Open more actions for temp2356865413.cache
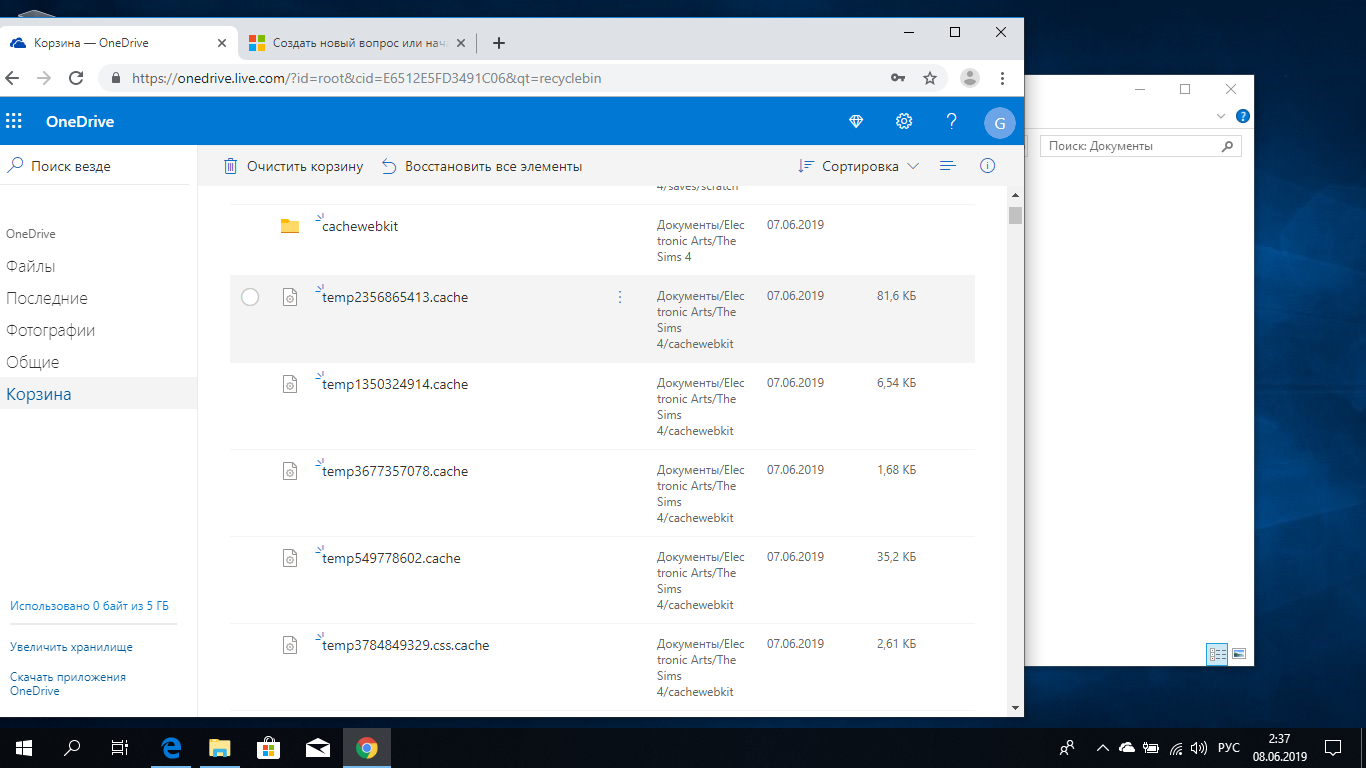1366x768 pixels. click(620, 297)
